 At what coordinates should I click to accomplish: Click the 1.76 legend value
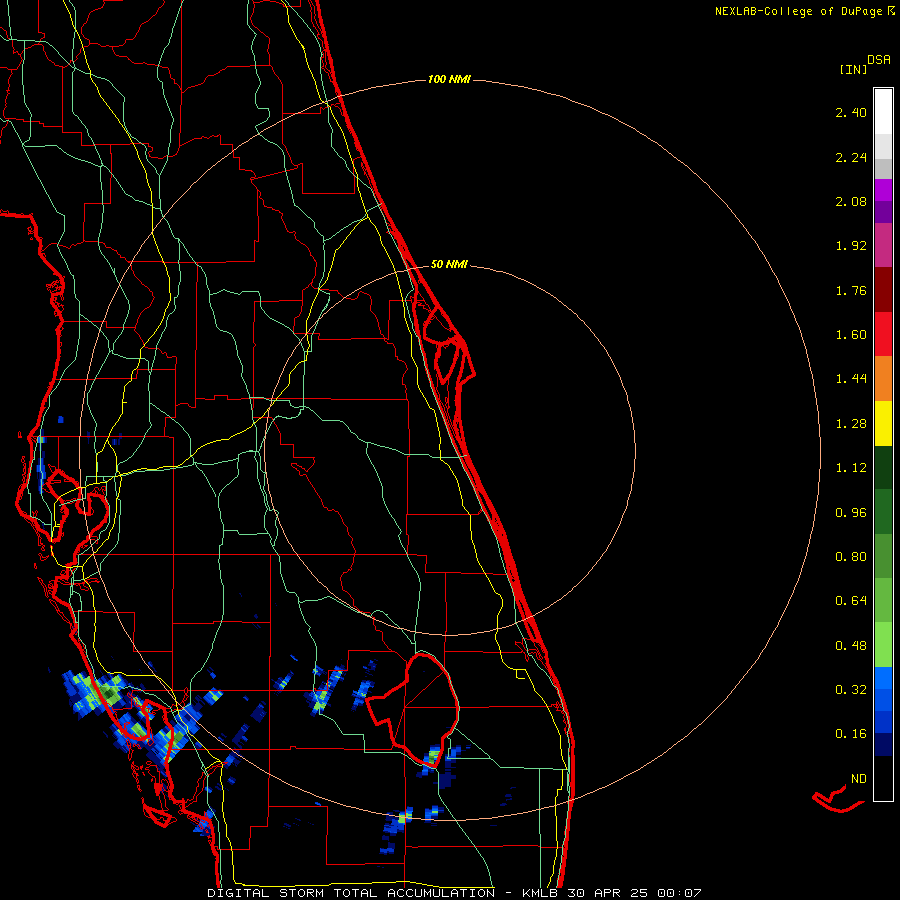pos(851,290)
